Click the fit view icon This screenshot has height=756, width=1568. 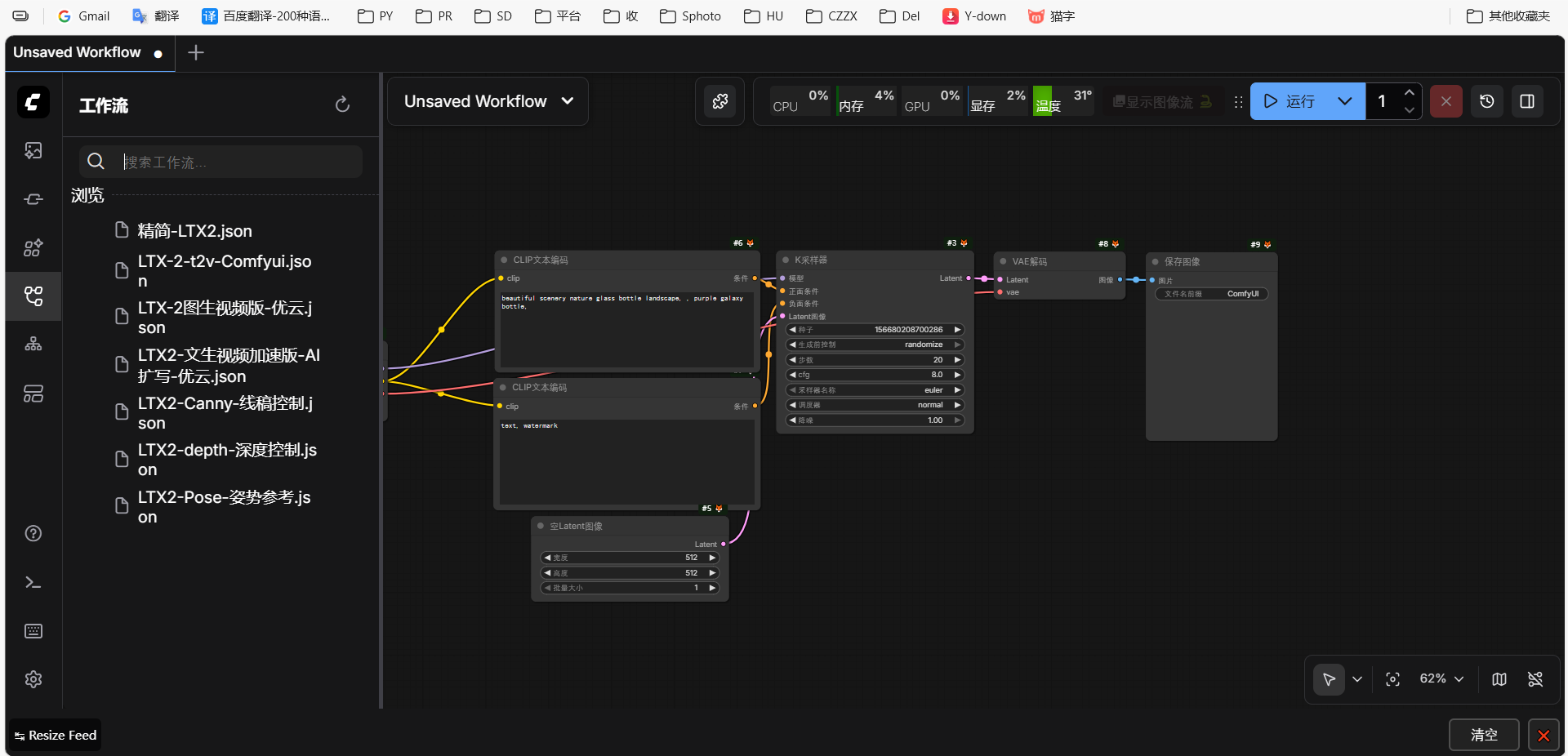coord(1392,679)
